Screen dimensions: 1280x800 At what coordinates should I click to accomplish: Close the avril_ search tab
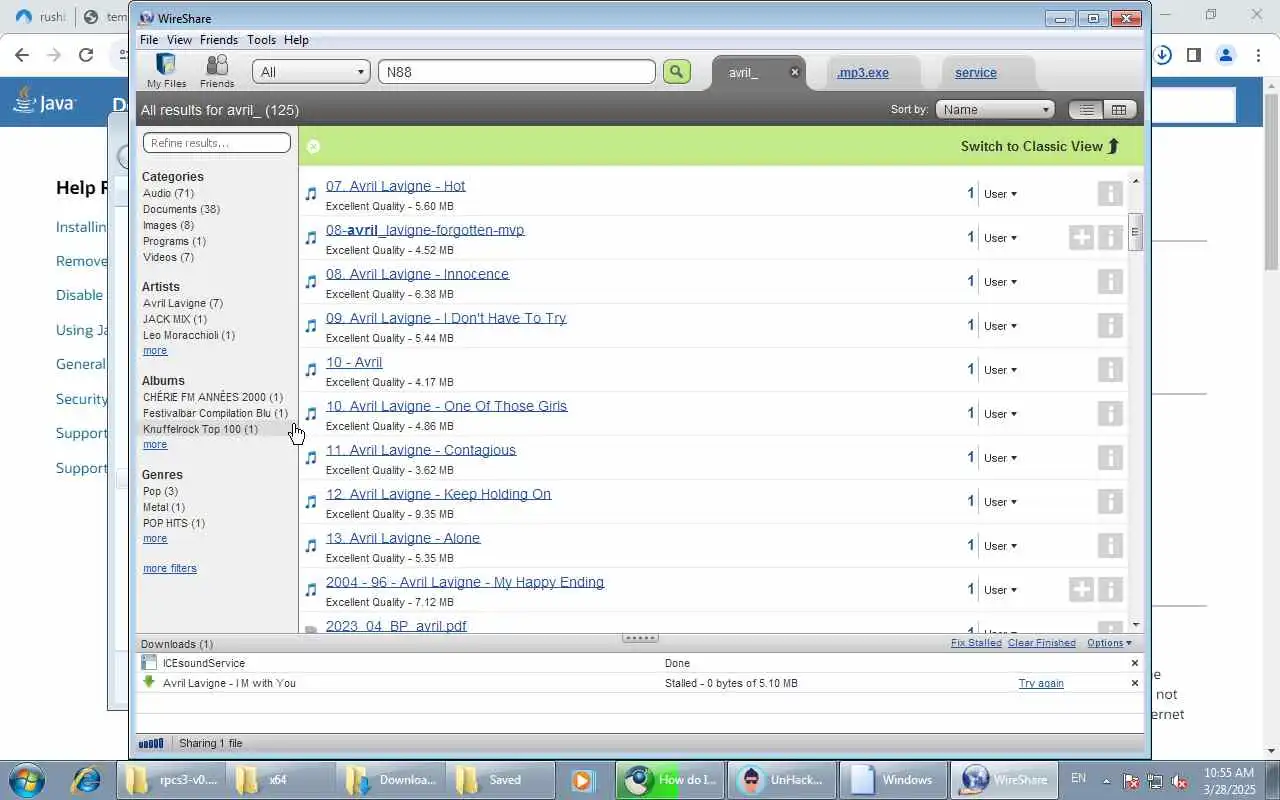click(795, 72)
